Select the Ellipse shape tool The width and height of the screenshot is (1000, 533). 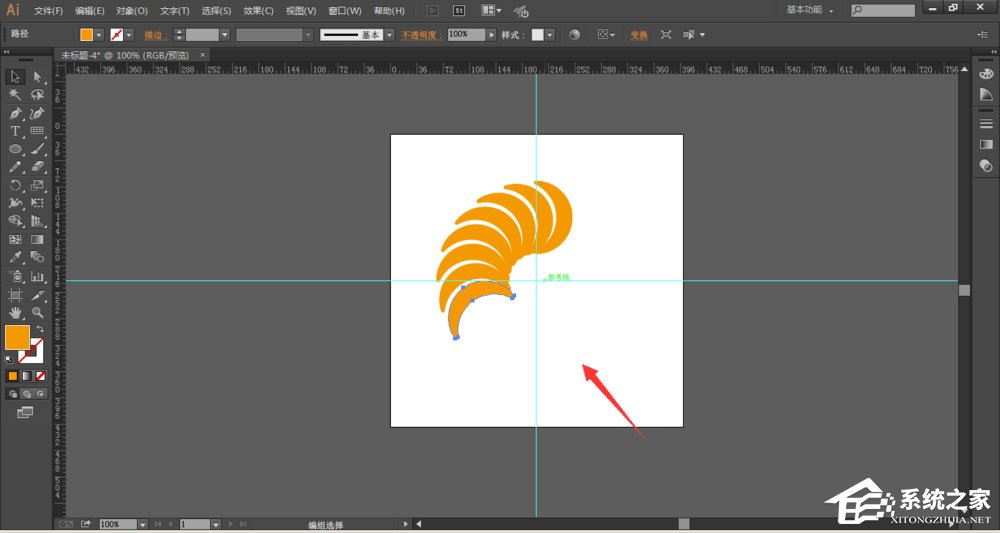[16, 149]
